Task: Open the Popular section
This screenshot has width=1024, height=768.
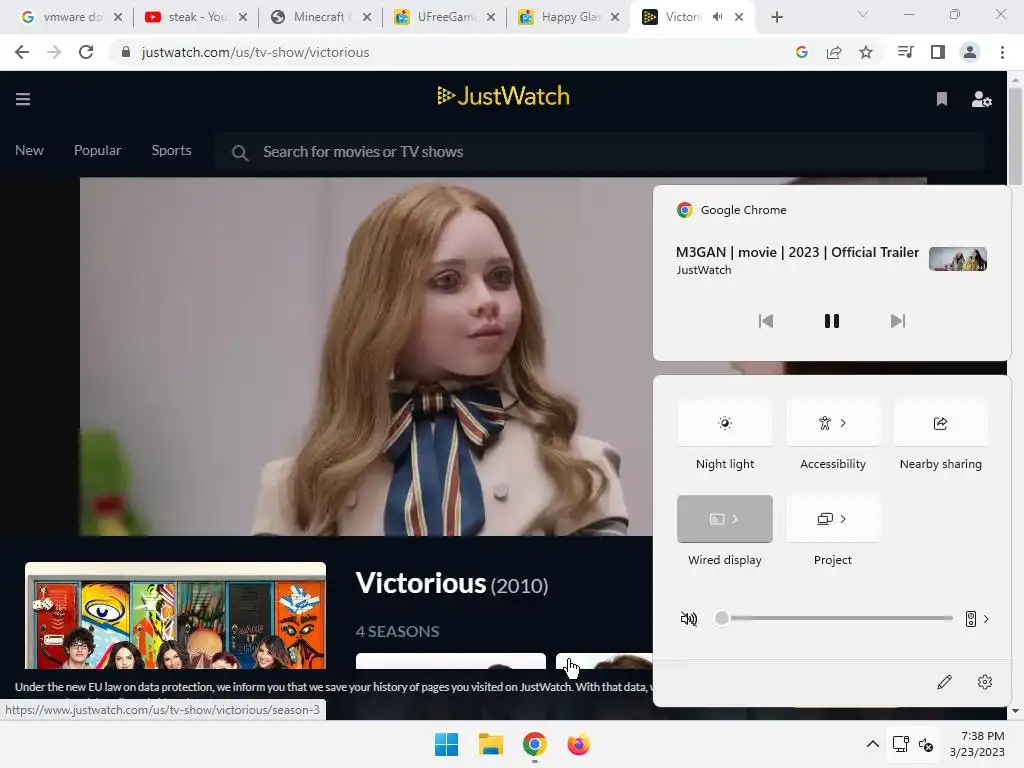Action: click(x=97, y=150)
